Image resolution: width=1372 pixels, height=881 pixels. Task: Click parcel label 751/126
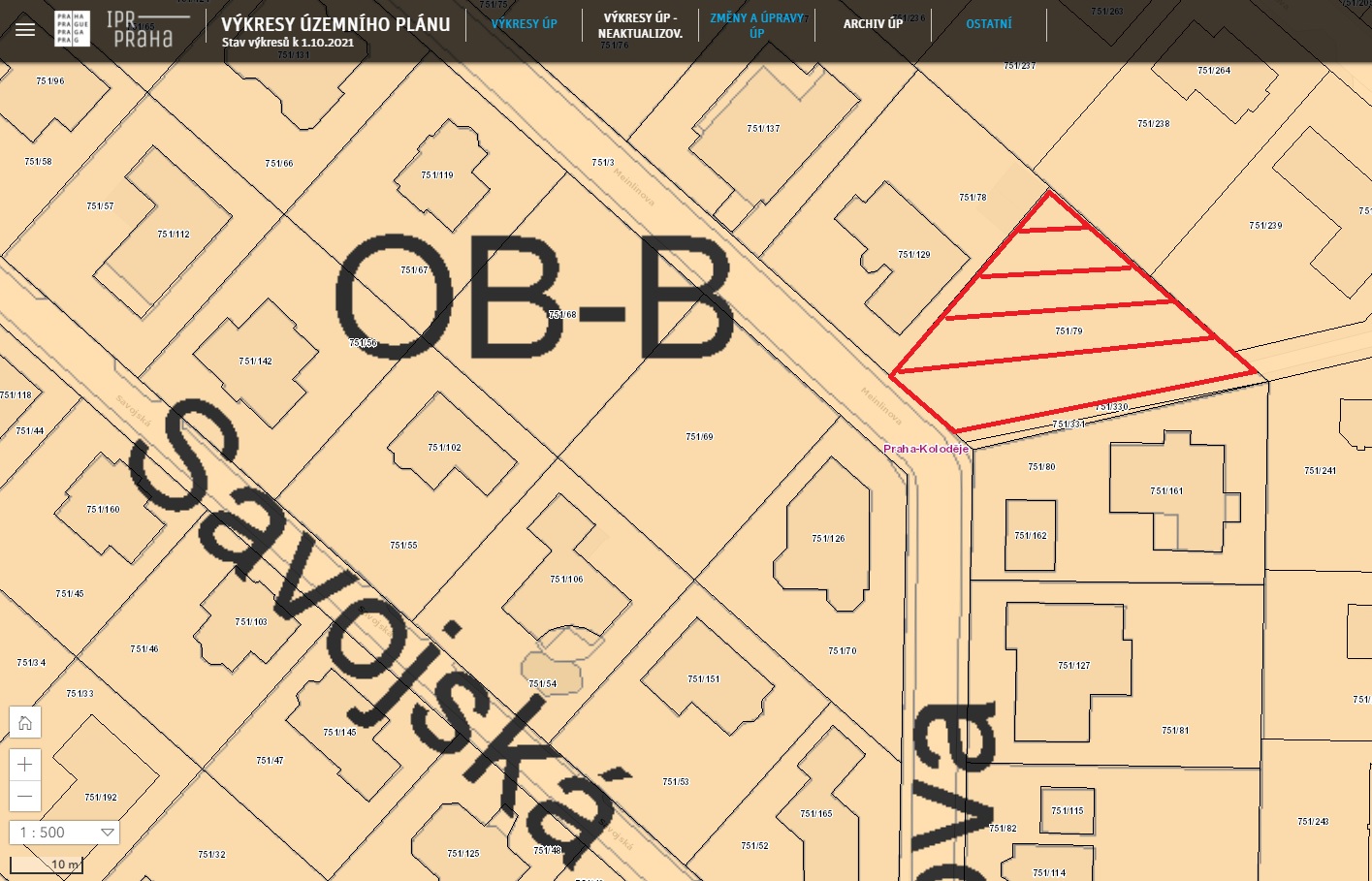pyautogui.click(x=828, y=539)
